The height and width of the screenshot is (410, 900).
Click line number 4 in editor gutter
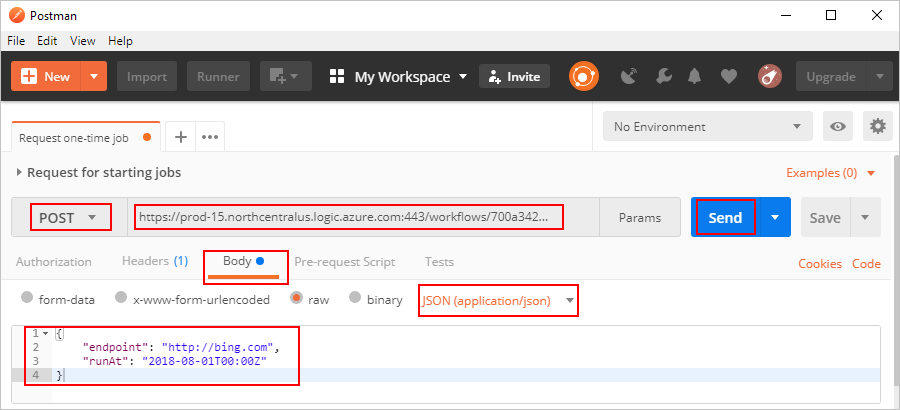coord(36,375)
